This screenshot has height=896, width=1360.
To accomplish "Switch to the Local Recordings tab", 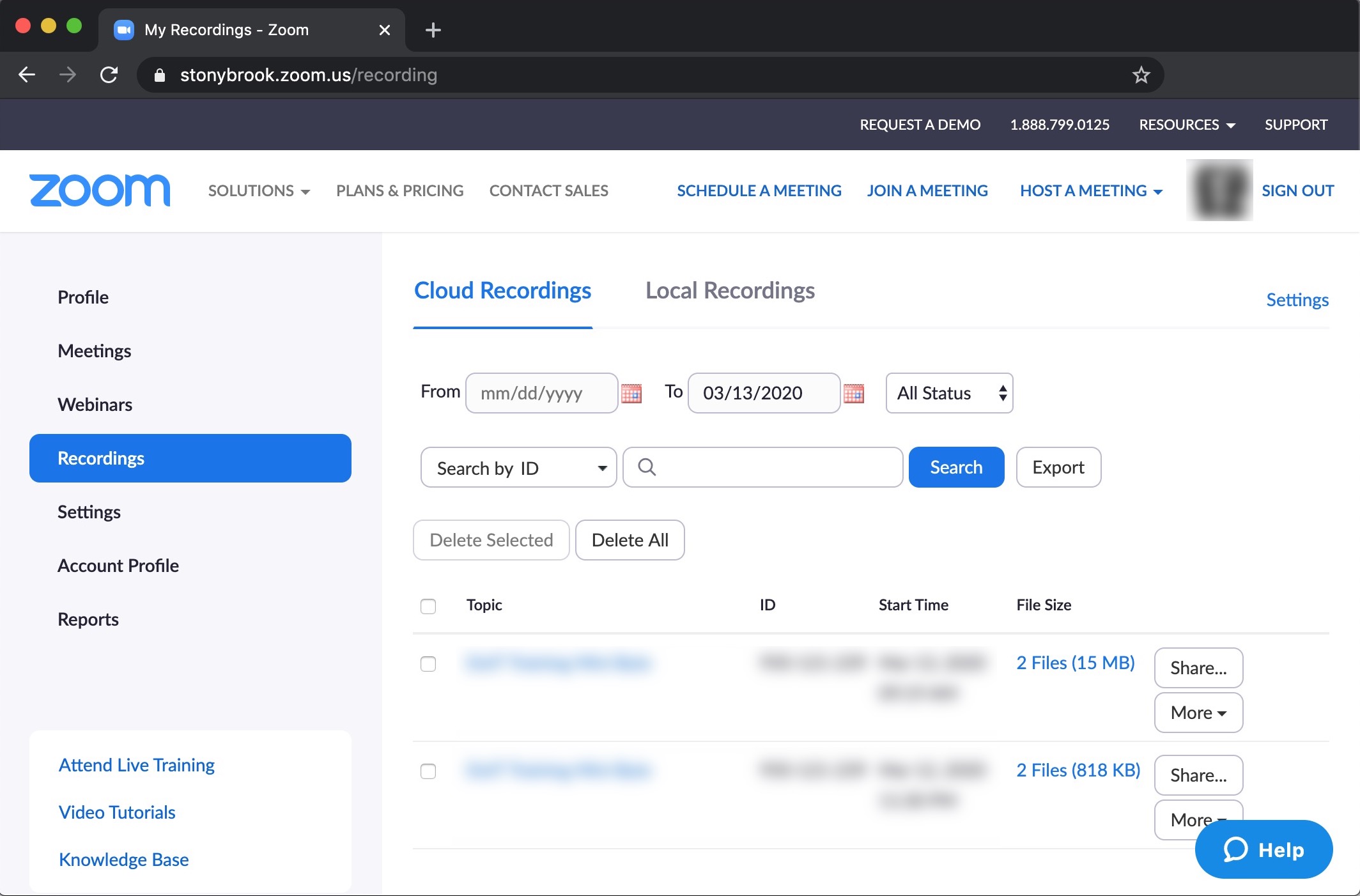I will point(729,289).
